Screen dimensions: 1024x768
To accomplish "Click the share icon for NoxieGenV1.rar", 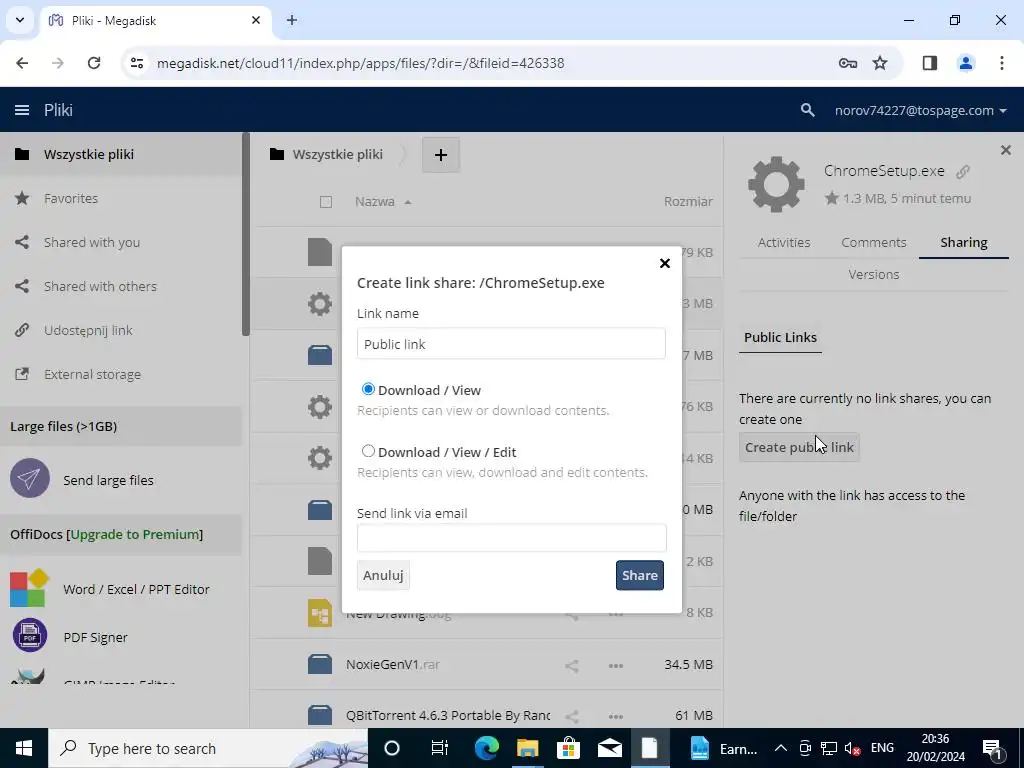I will click(571, 665).
